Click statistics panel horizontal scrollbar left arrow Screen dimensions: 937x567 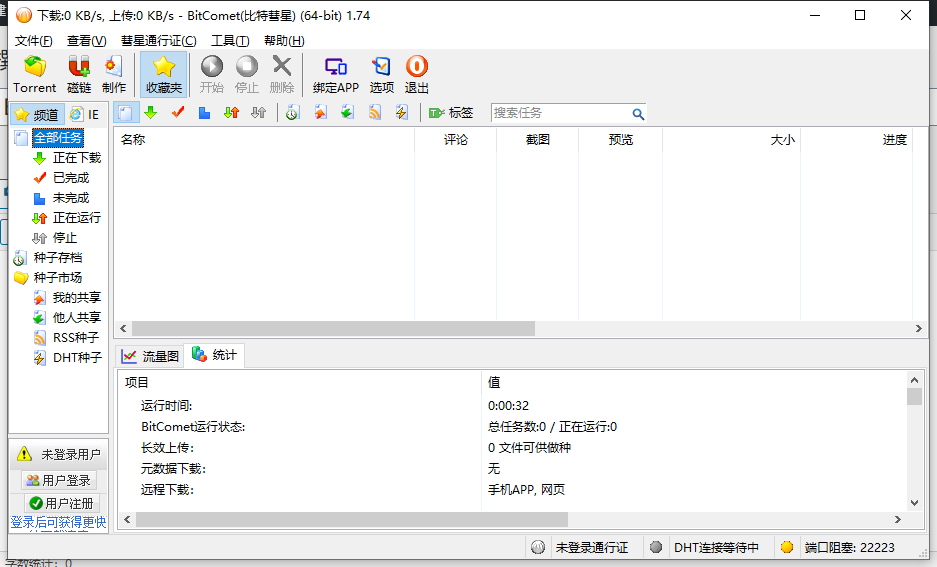[127, 520]
